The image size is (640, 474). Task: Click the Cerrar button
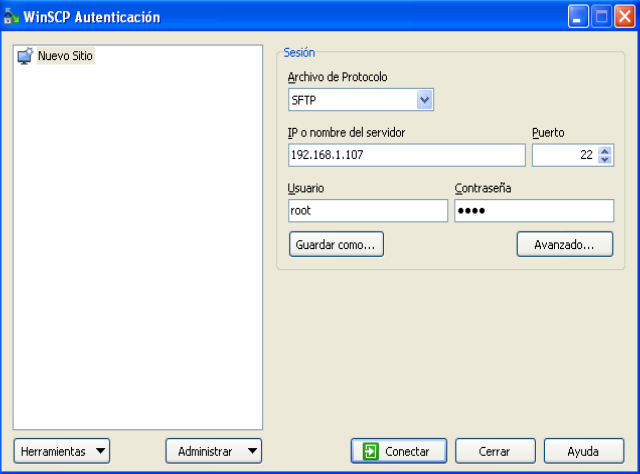pos(495,451)
